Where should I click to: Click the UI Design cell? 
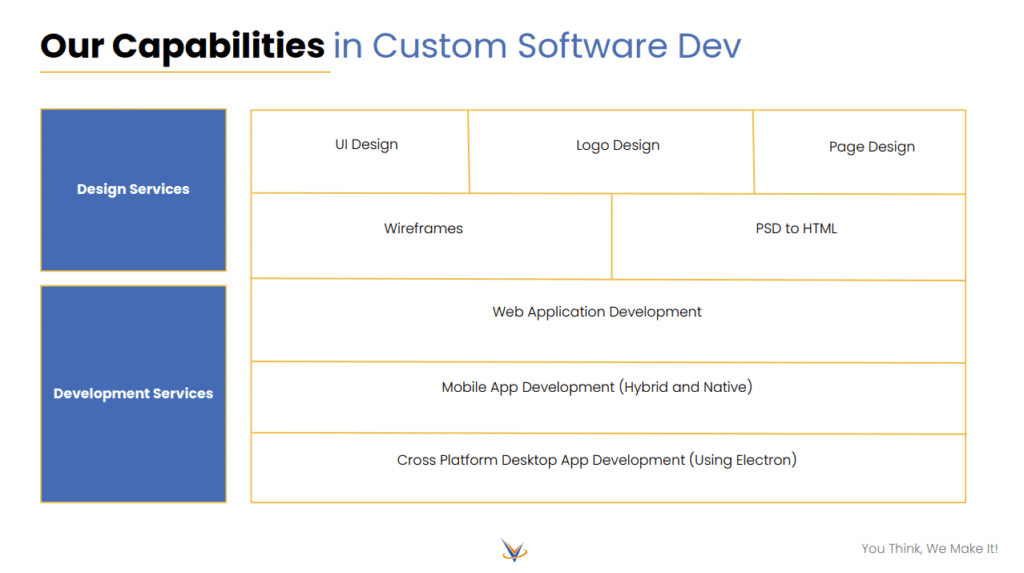[x=366, y=145]
